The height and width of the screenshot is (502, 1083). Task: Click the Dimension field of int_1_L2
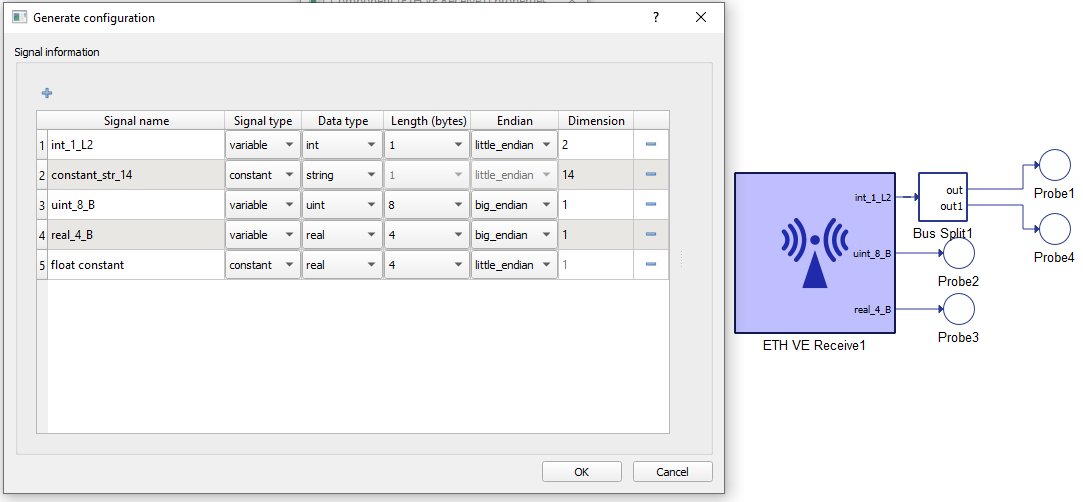(595, 145)
